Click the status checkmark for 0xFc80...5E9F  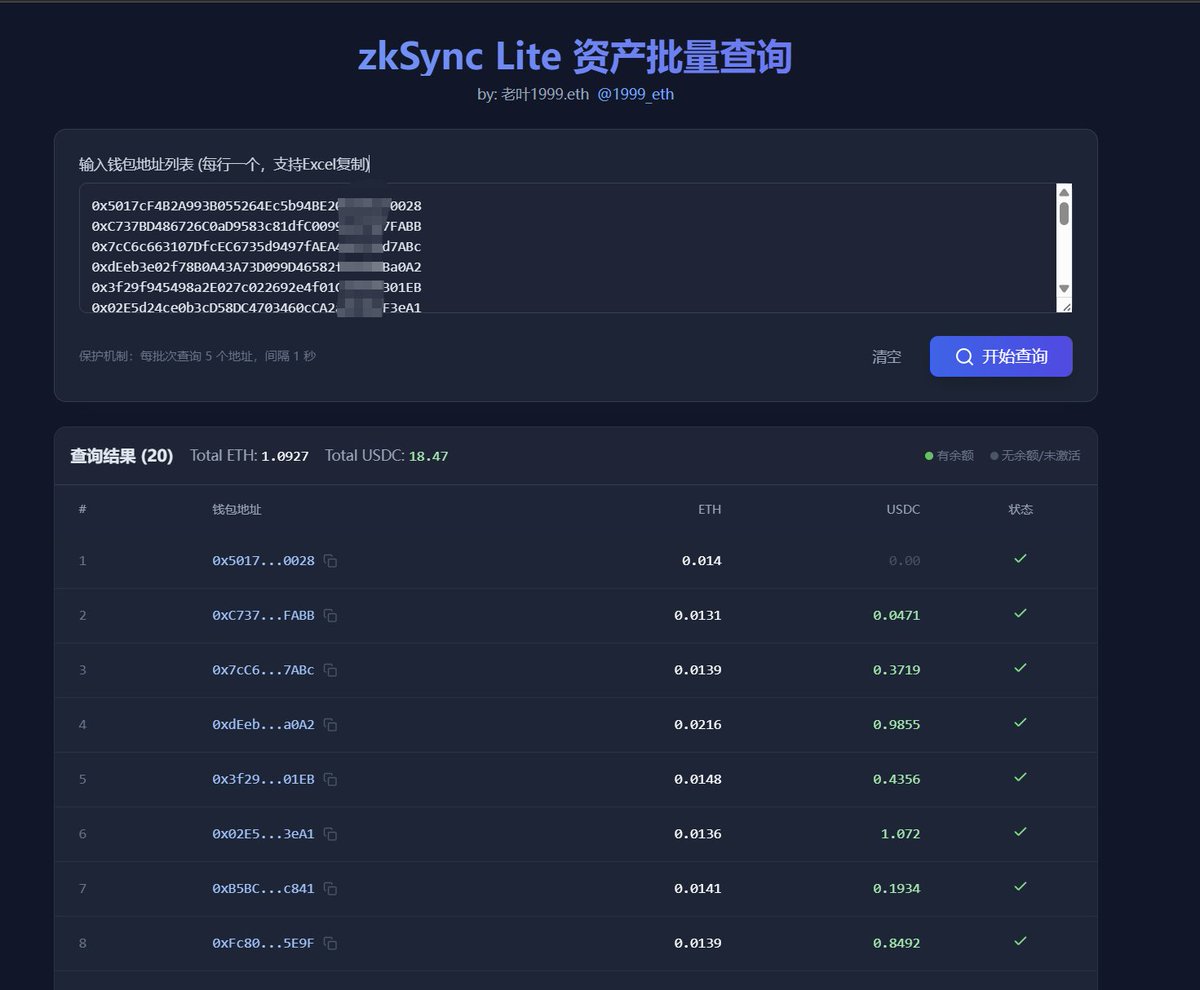[x=1020, y=941]
